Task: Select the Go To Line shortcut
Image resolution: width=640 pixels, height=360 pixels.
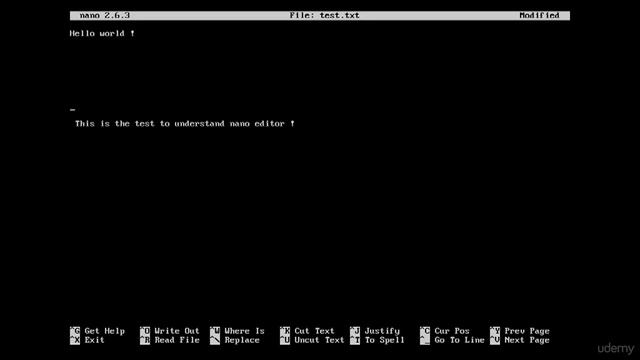Action: point(452,340)
